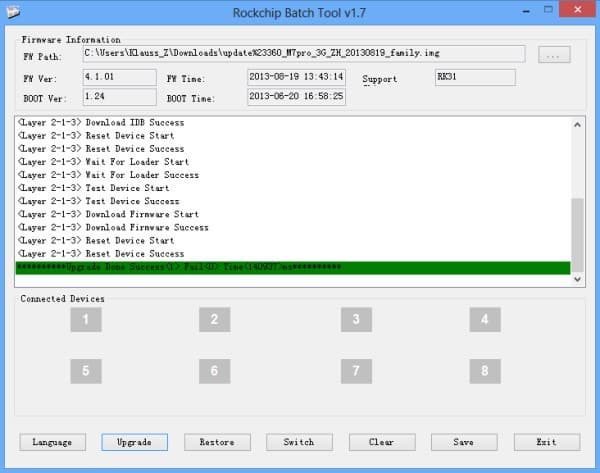Image resolution: width=600 pixels, height=473 pixels.
Task: Maximize the Rockchip Batch Tool window
Action: [548, 10]
